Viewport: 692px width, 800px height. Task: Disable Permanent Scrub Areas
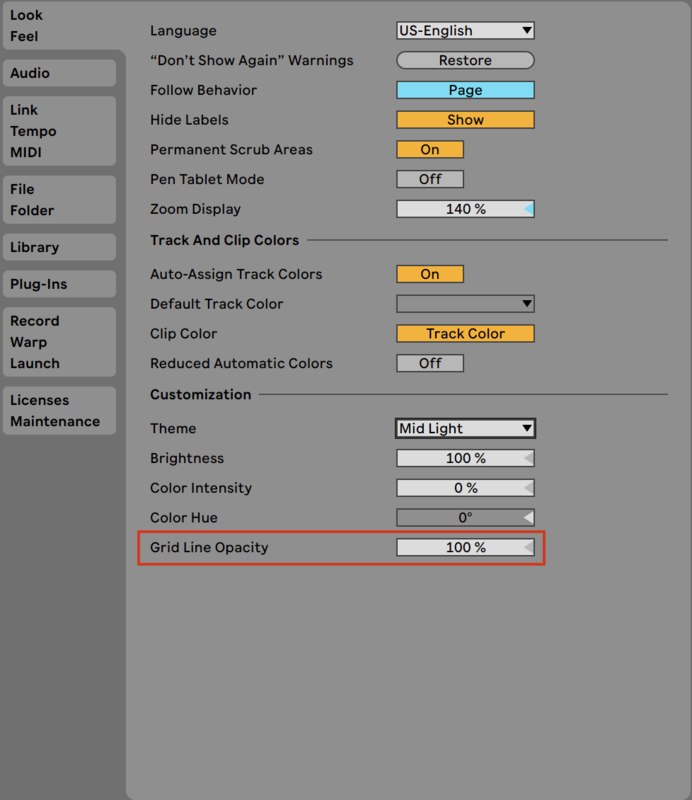tap(430, 150)
